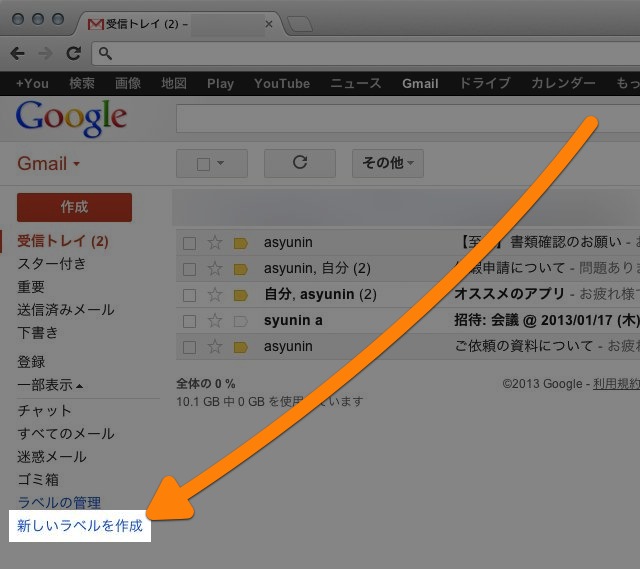Open YouTube in the Google bar
Viewport: 640px width, 569px height.
point(282,84)
